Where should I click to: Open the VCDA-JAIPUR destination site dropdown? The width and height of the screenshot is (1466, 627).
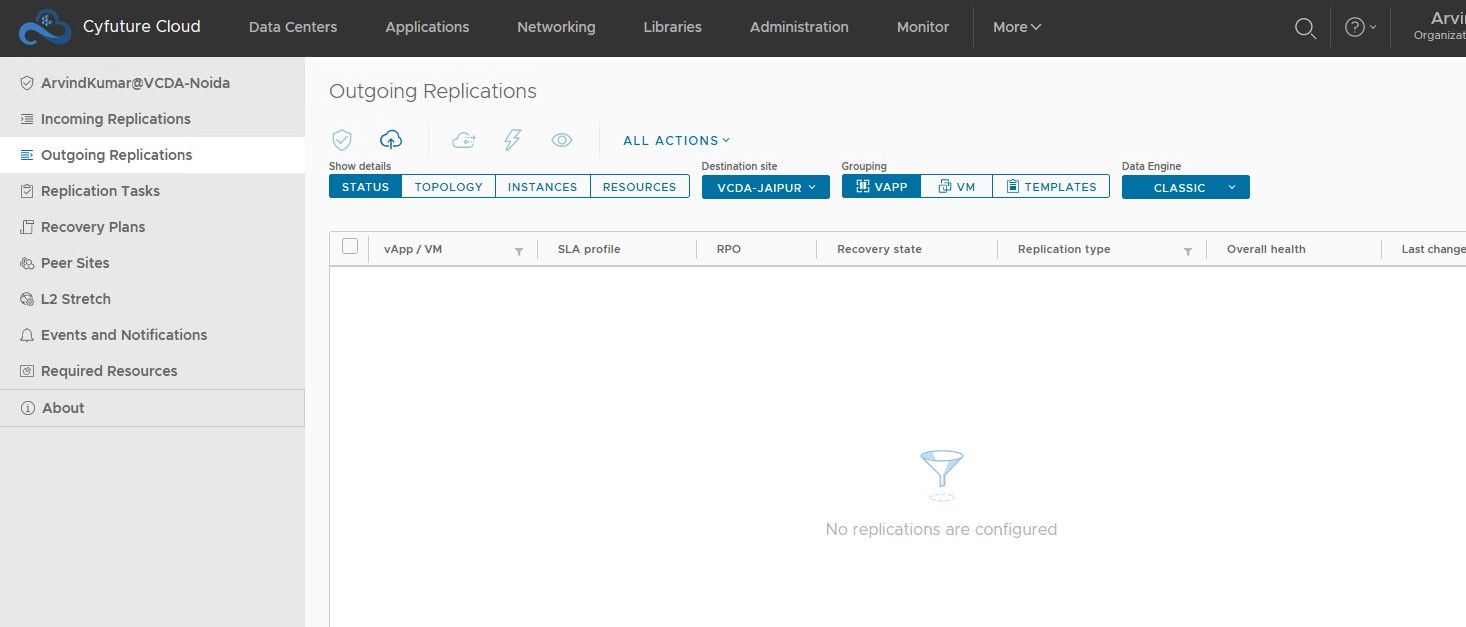click(x=765, y=187)
